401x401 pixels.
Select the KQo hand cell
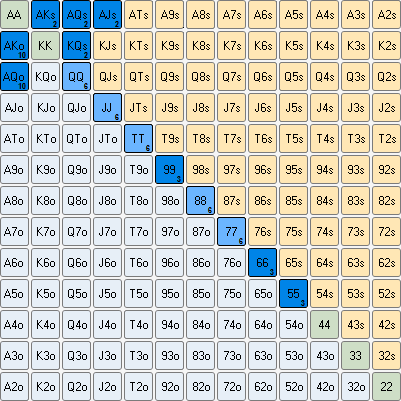45,77
